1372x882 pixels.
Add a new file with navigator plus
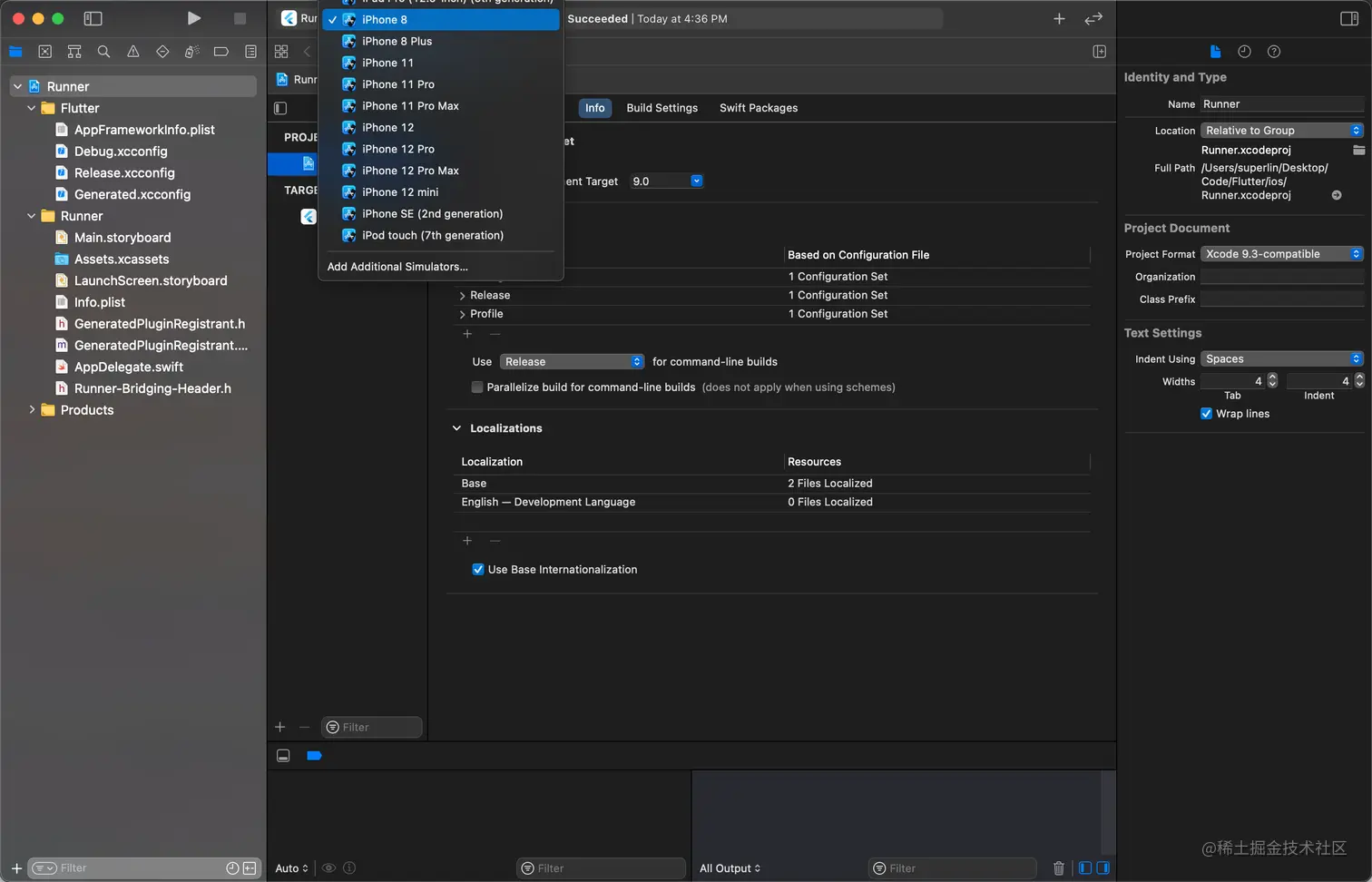click(x=16, y=868)
